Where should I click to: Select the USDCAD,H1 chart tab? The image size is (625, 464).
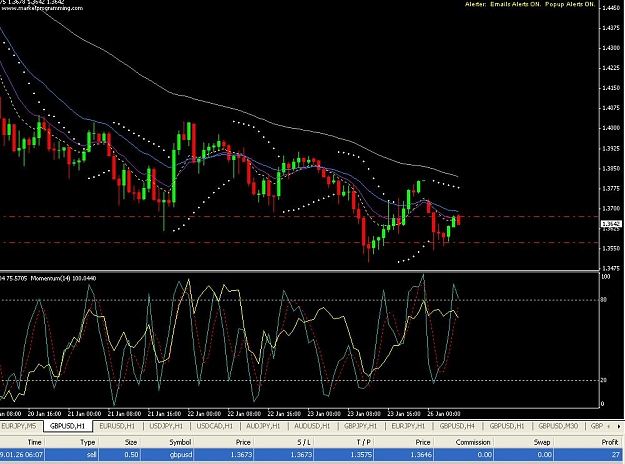click(214, 426)
